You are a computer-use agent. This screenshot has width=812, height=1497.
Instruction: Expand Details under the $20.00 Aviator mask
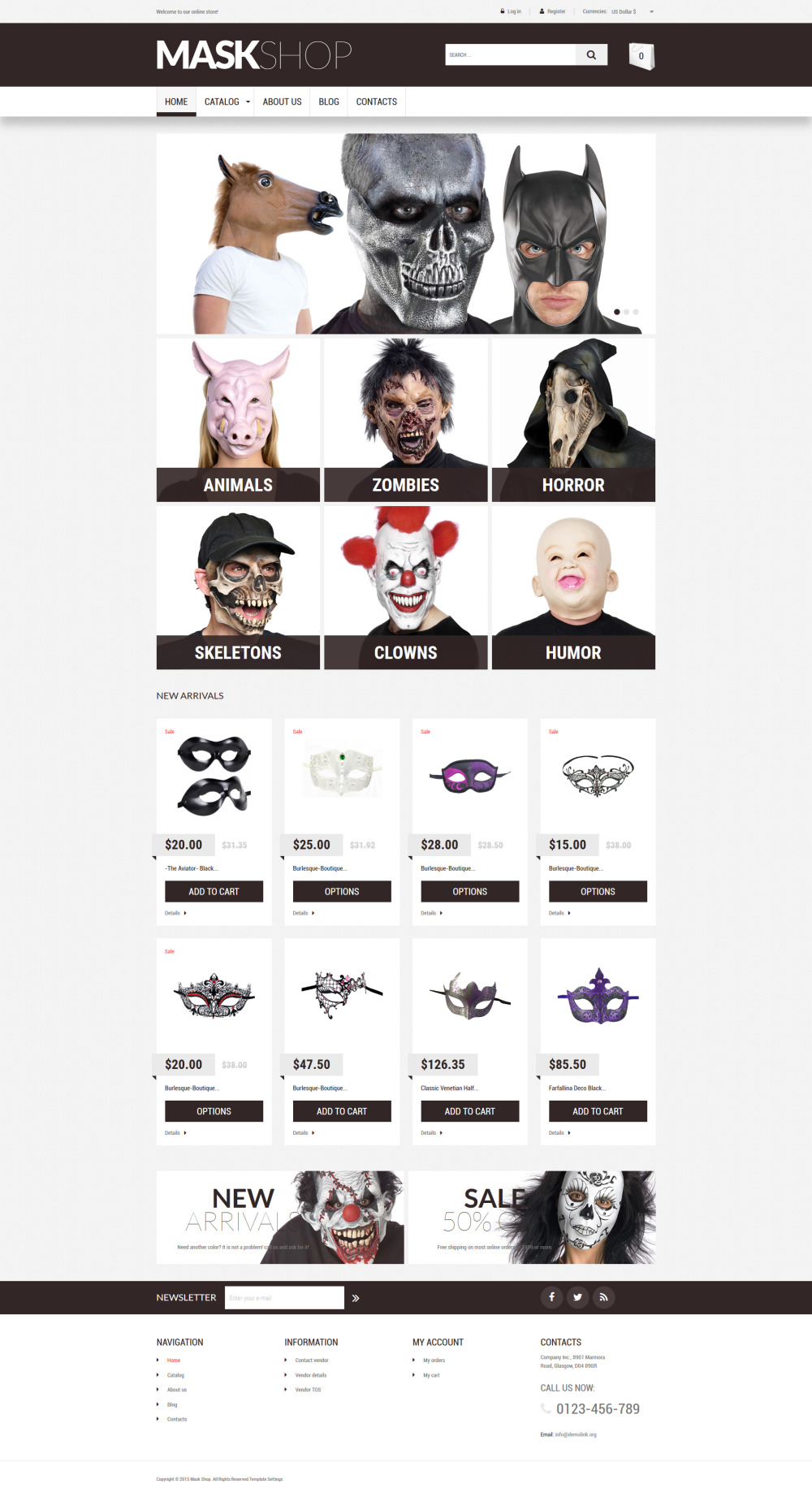coord(175,913)
